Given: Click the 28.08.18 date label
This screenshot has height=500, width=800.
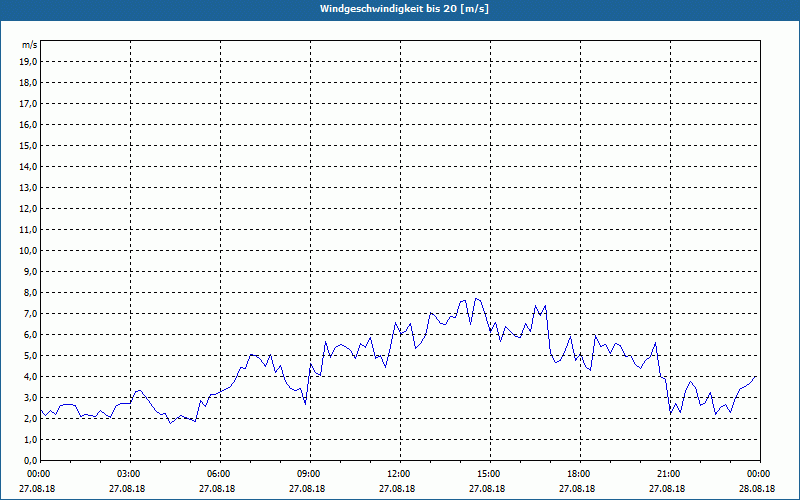Looking at the screenshot, I should tap(757, 489).
